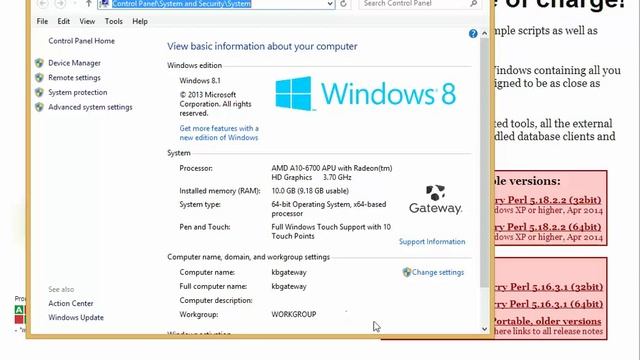640x360 pixels.
Task: Open Strawberry Perl 5.18.2.2 (64bit) link in browser
Action: [x=548, y=227]
